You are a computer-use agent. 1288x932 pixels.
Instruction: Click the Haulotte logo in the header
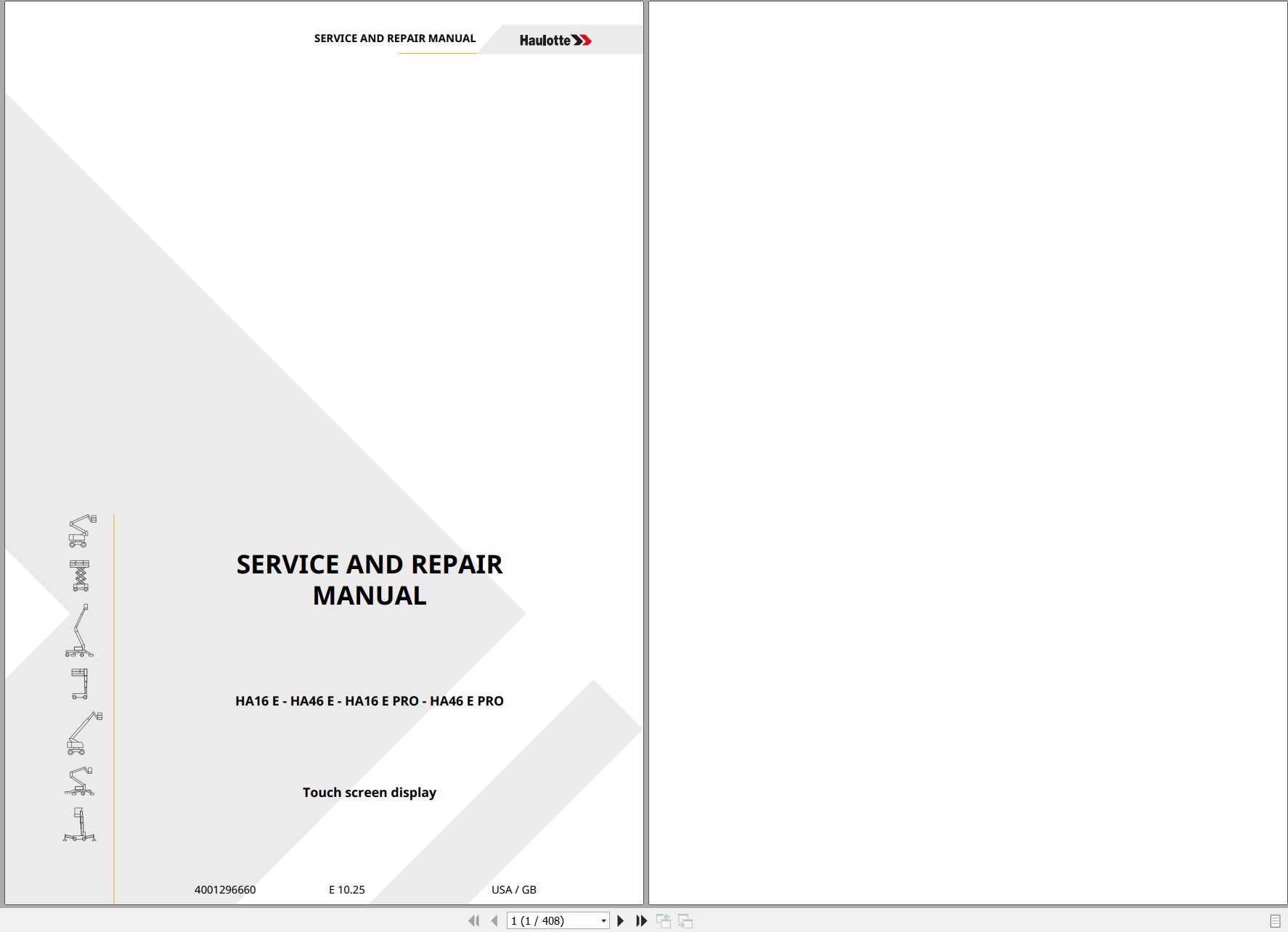(555, 40)
